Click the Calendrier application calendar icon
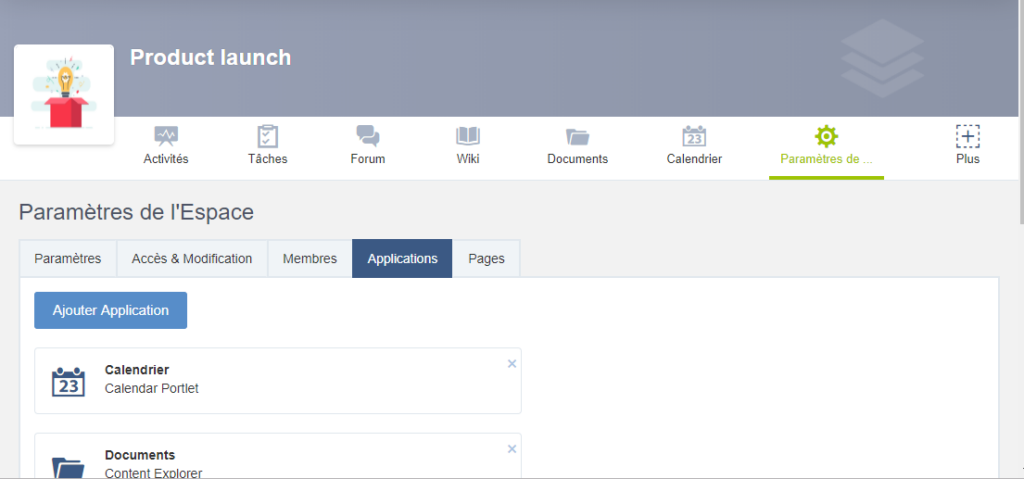The width and height of the screenshot is (1024, 479). (68, 381)
